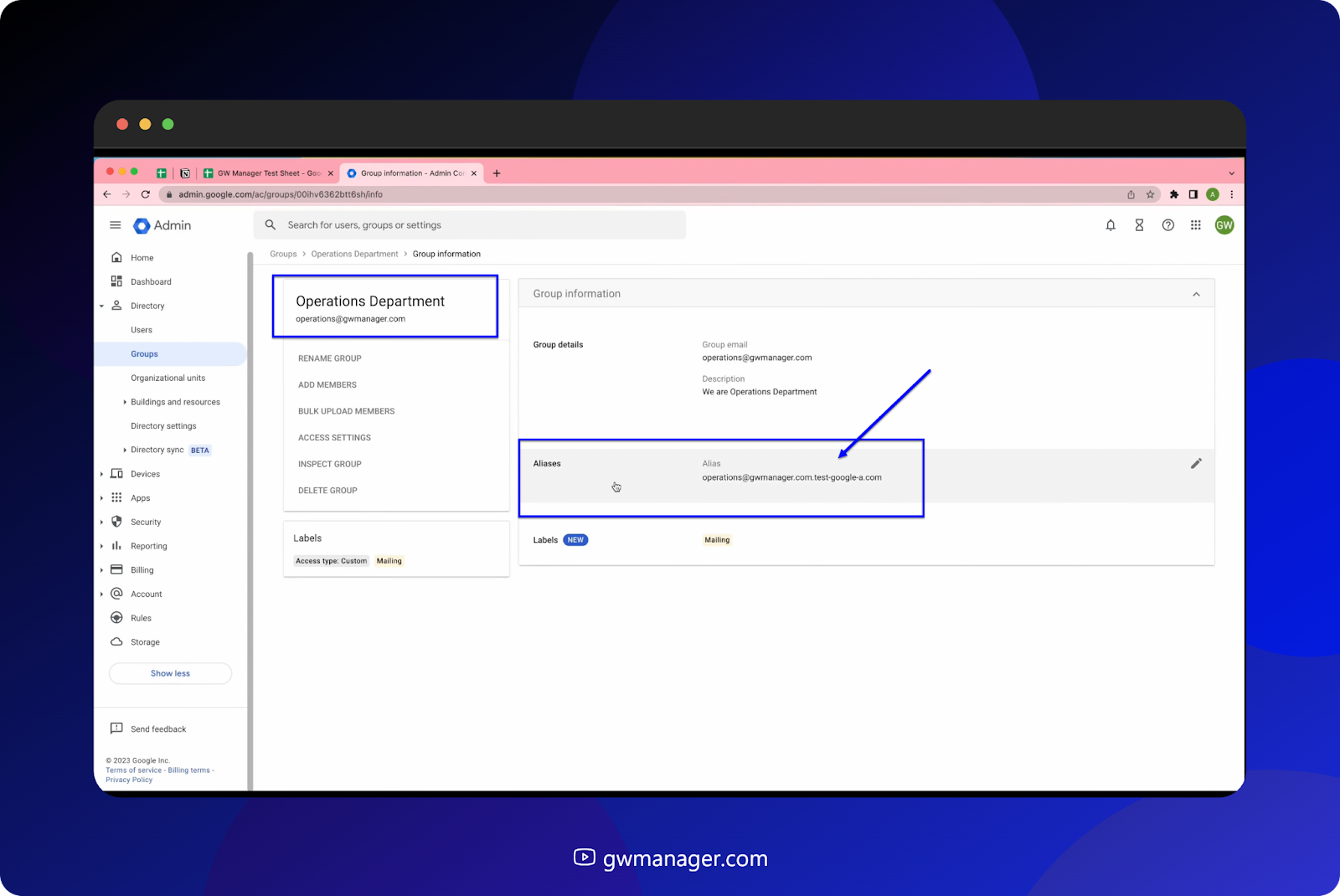
Task: Click BULK UPLOAD MEMBERS
Action: [x=346, y=411]
